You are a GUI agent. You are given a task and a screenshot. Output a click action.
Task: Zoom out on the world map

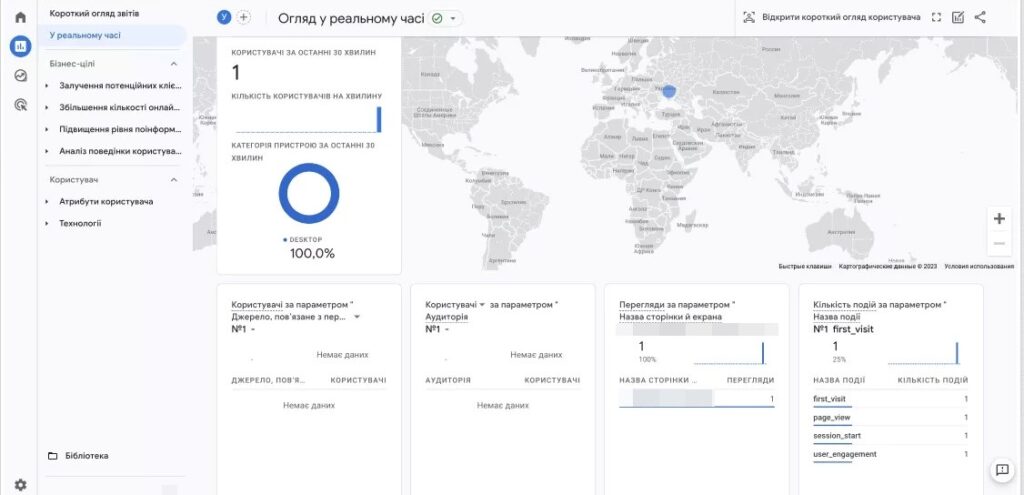click(x=999, y=244)
